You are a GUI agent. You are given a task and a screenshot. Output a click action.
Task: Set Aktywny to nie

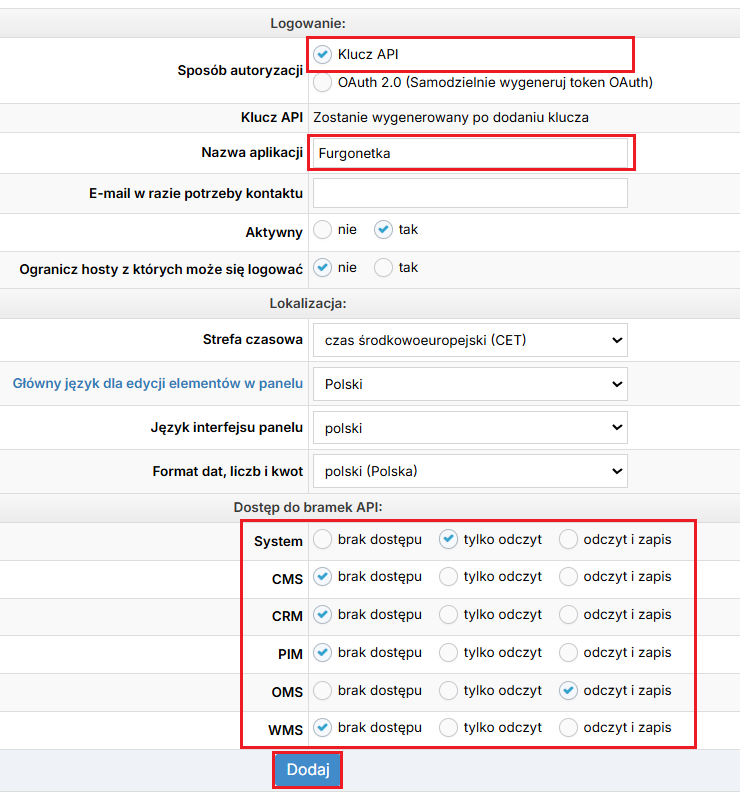point(323,230)
